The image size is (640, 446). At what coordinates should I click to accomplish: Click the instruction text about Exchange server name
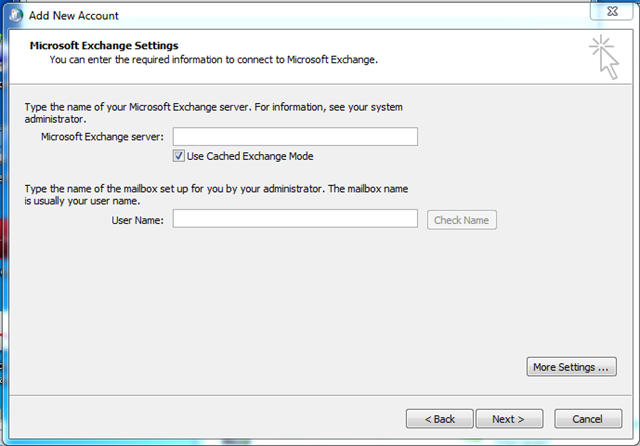[x=213, y=113]
